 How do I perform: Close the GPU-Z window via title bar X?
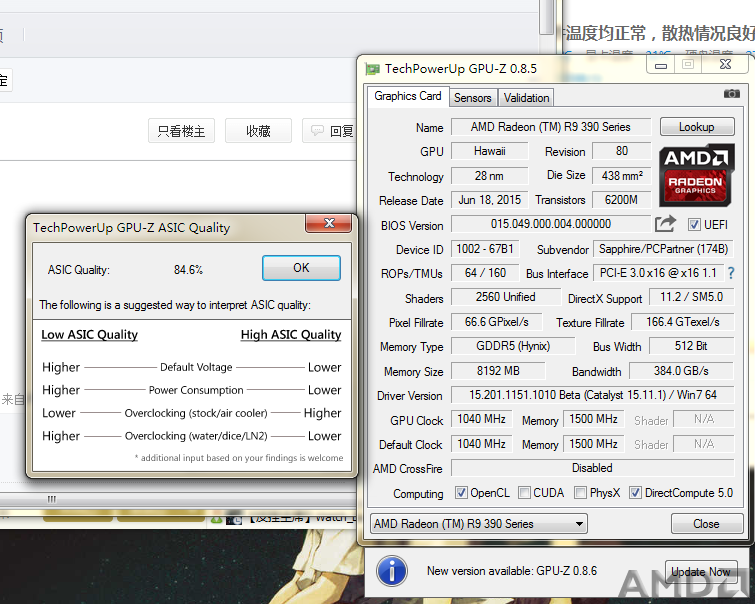tap(725, 64)
